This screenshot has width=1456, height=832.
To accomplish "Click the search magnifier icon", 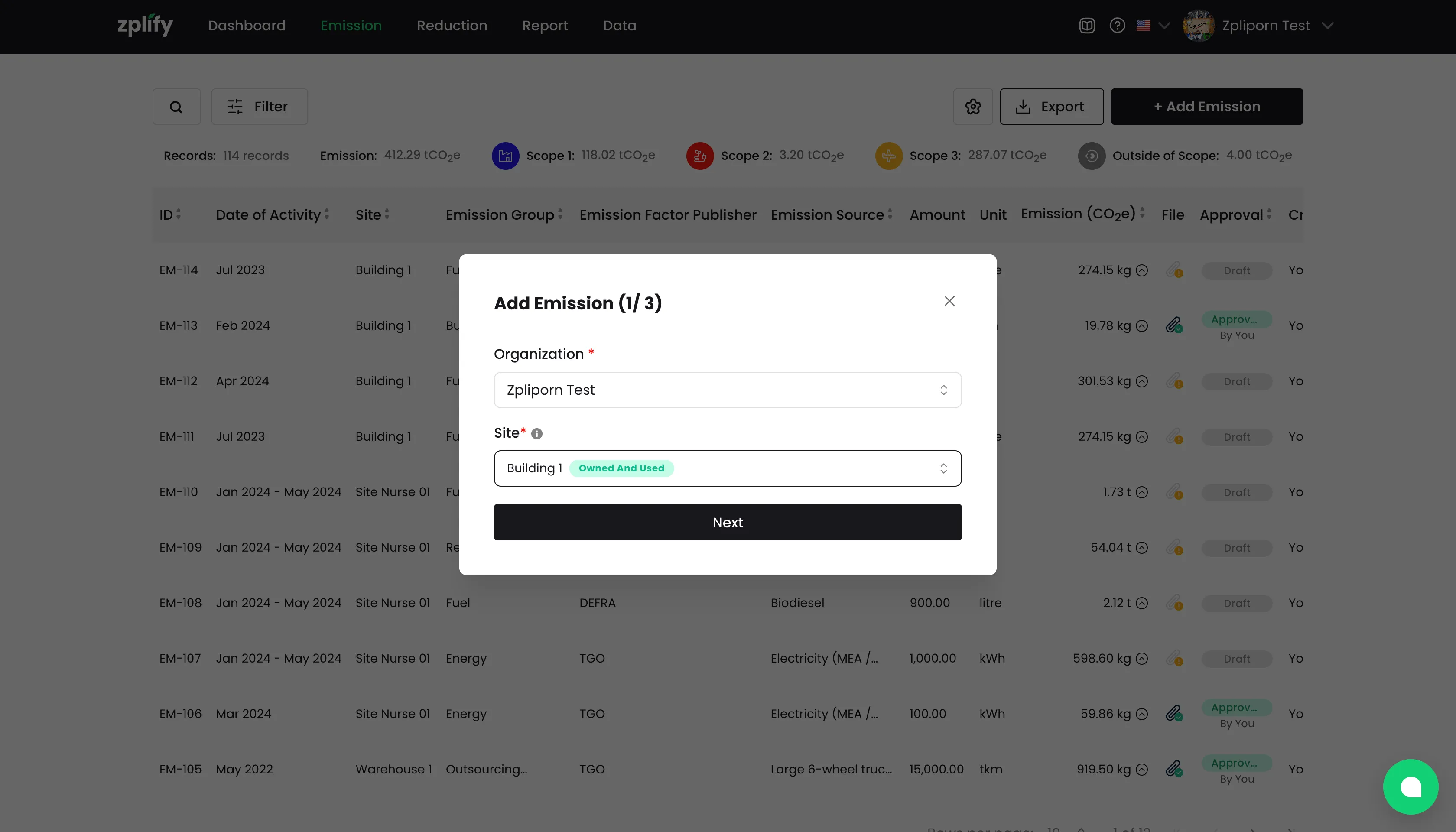I will pos(176,107).
